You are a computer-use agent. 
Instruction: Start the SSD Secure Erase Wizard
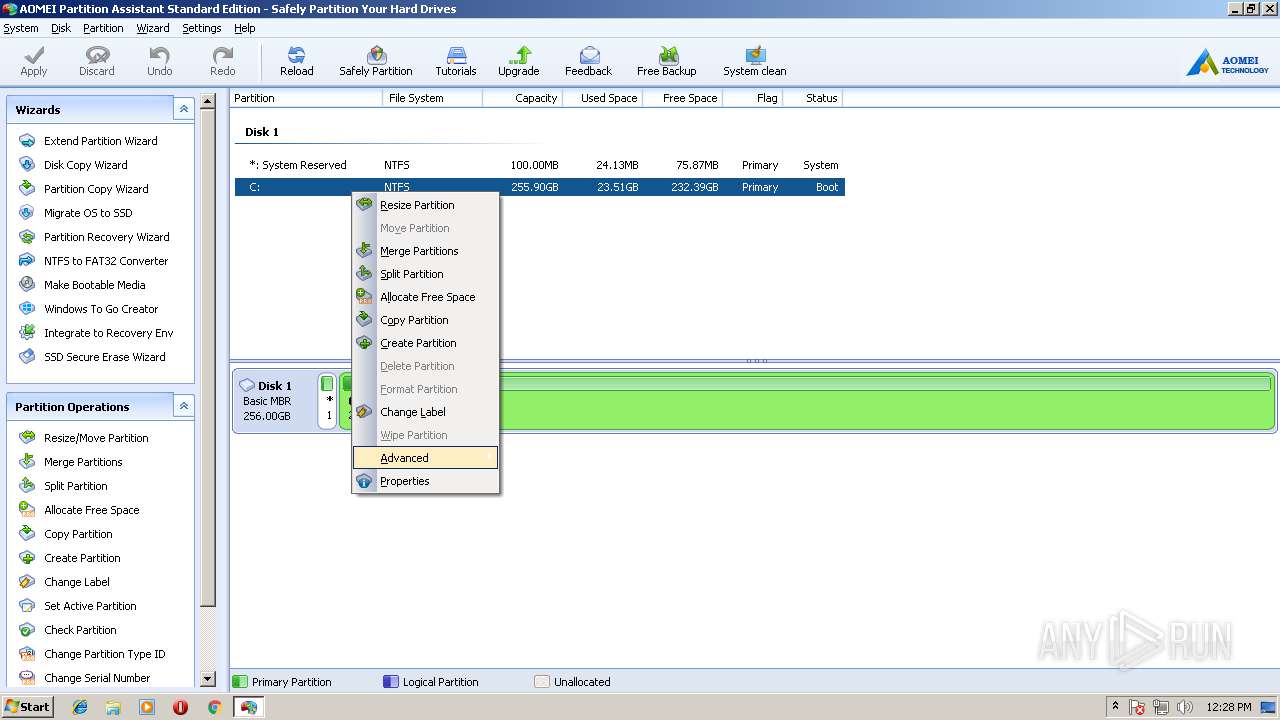point(104,357)
